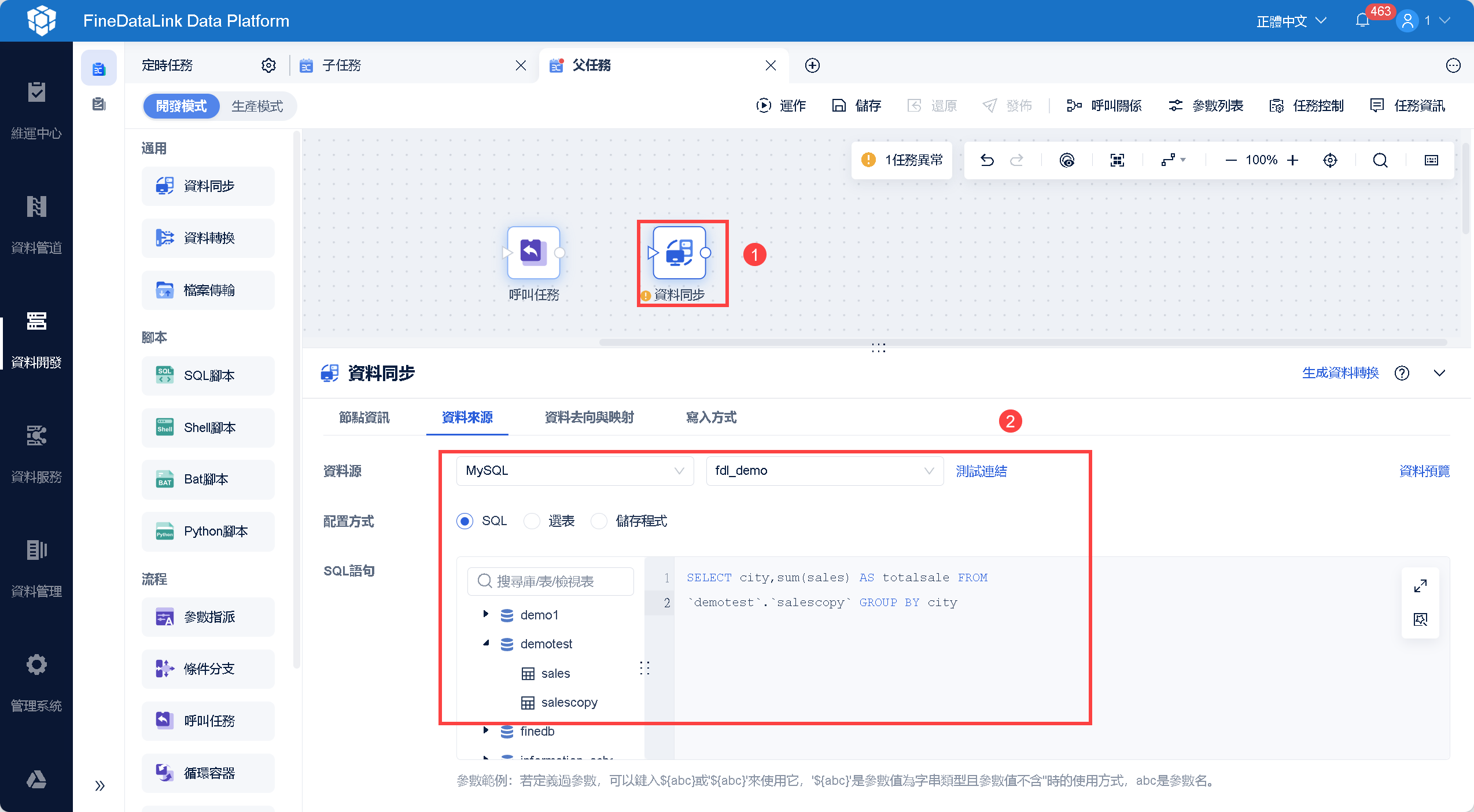1474x812 pixels.
Task: Open the 維運中心 sidebar section
Action: click(36, 110)
